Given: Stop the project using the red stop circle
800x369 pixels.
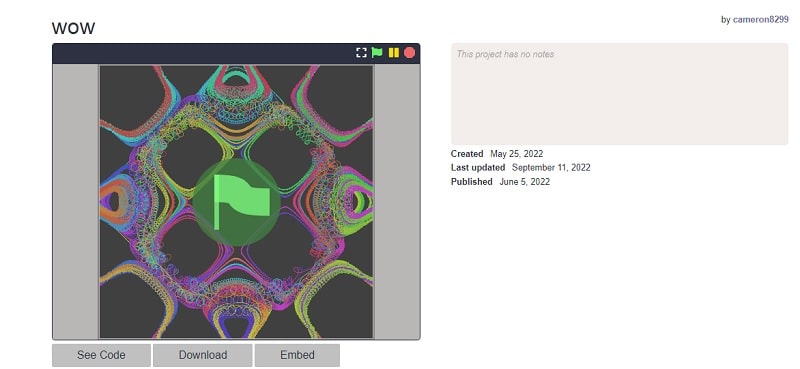Looking at the screenshot, I should click(409, 53).
